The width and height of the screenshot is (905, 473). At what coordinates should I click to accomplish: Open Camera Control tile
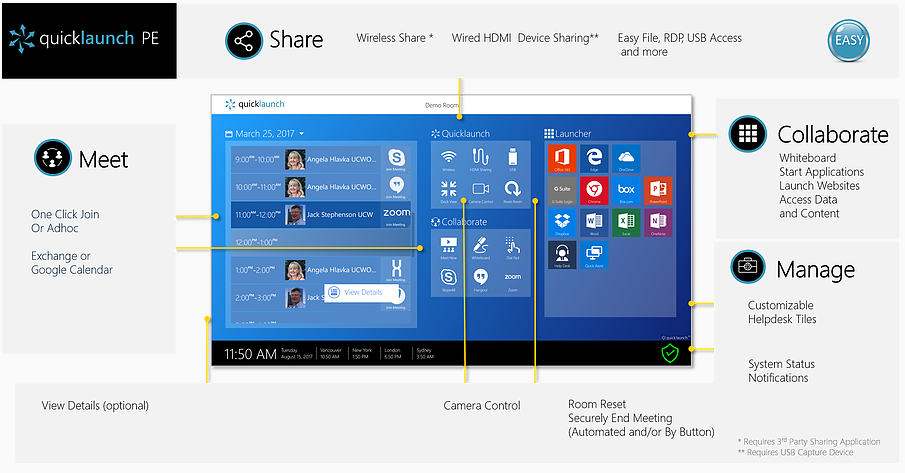(x=480, y=191)
